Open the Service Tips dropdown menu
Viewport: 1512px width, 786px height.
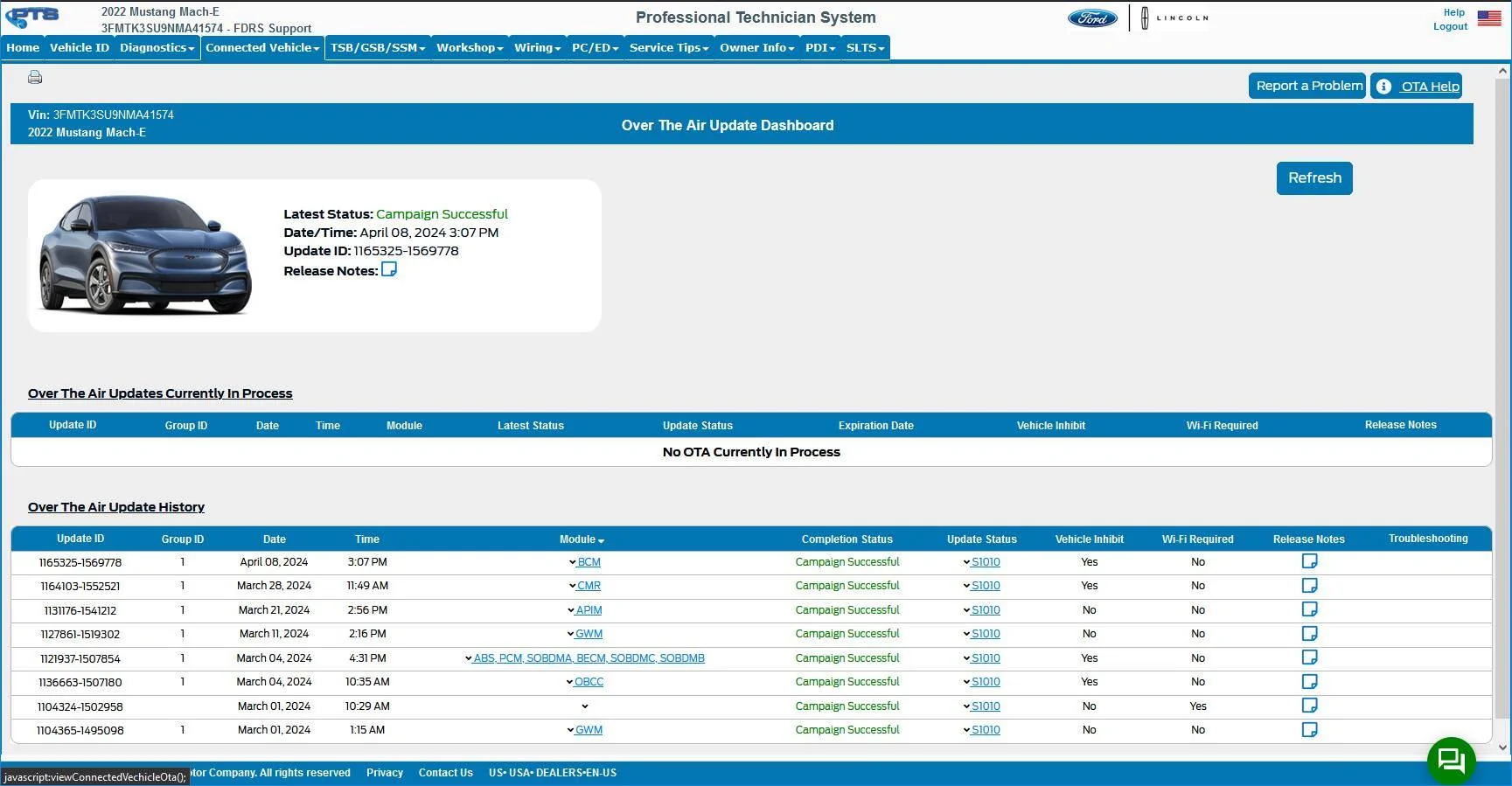click(669, 48)
